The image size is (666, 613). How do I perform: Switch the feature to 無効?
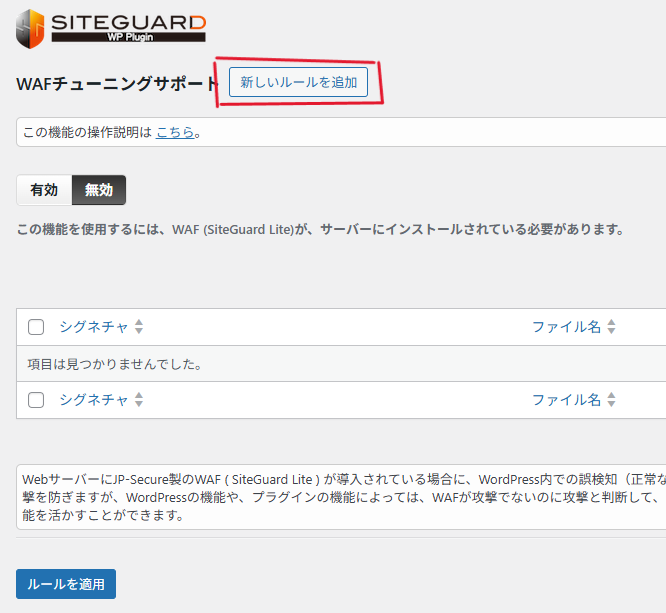pyautogui.click(x=99, y=190)
